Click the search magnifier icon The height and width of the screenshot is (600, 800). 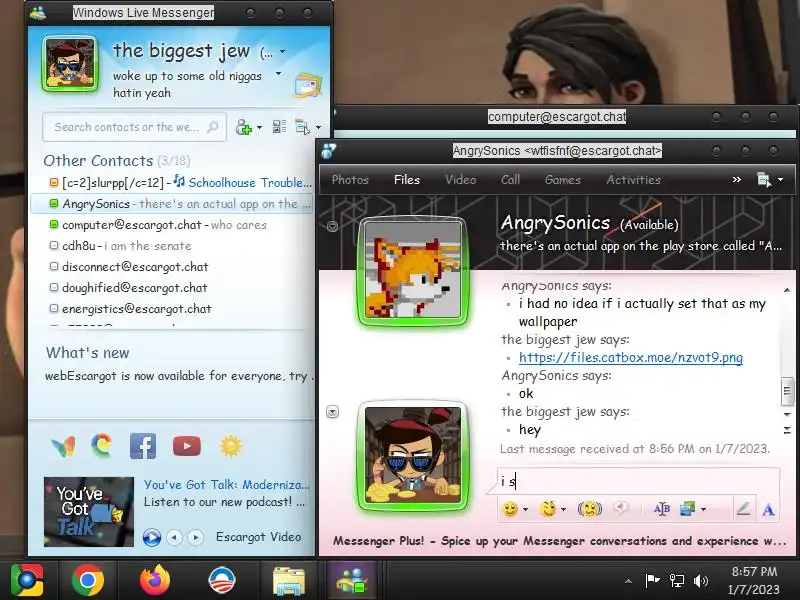point(213,127)
